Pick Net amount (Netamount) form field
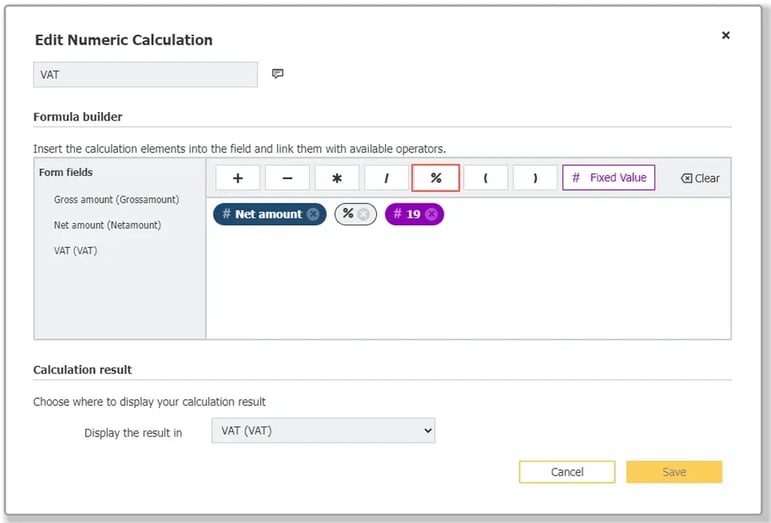Viewport: 771px width, 523px height. [x=107, y=225]
